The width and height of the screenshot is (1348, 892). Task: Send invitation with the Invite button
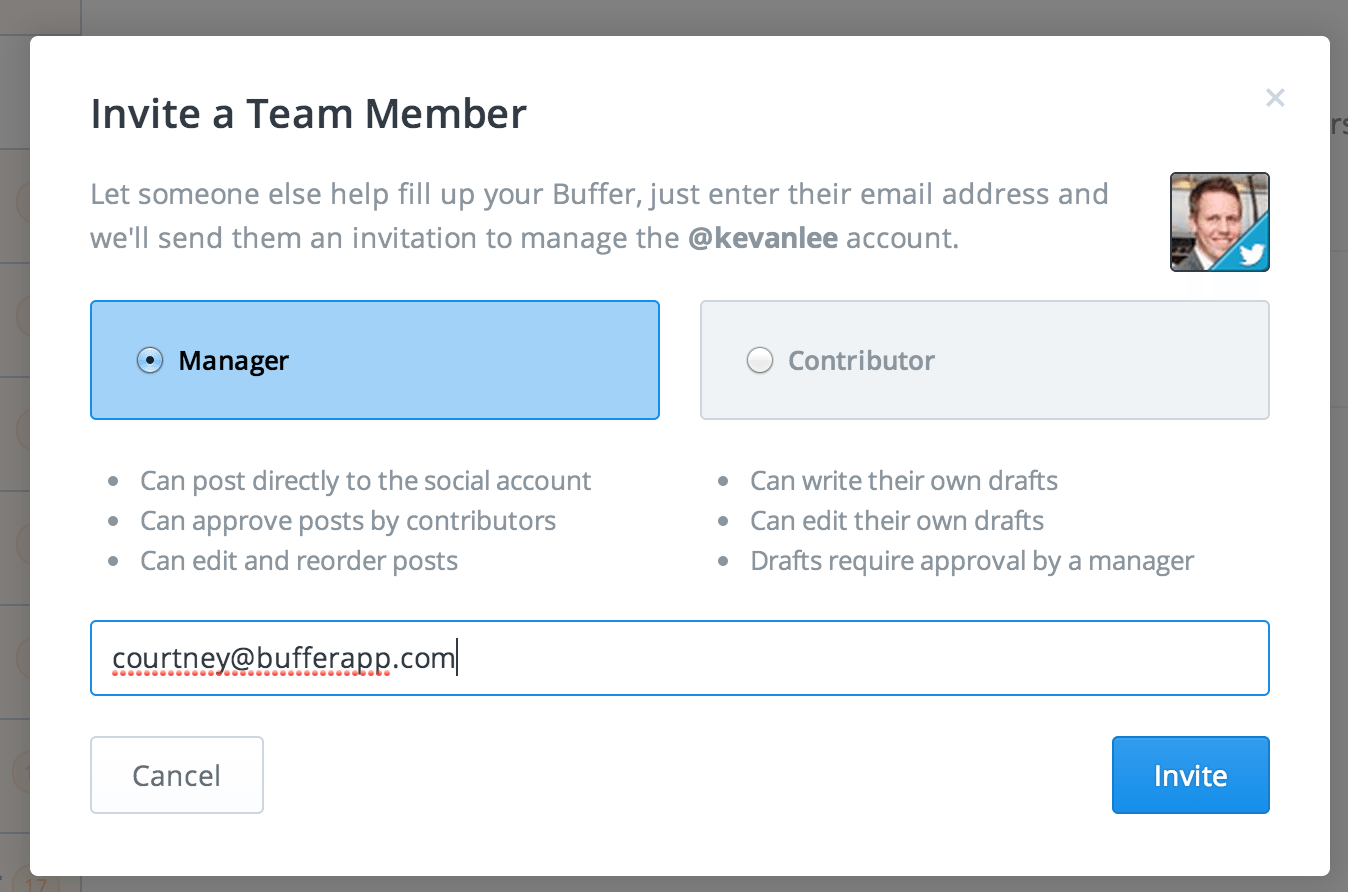1191,775
